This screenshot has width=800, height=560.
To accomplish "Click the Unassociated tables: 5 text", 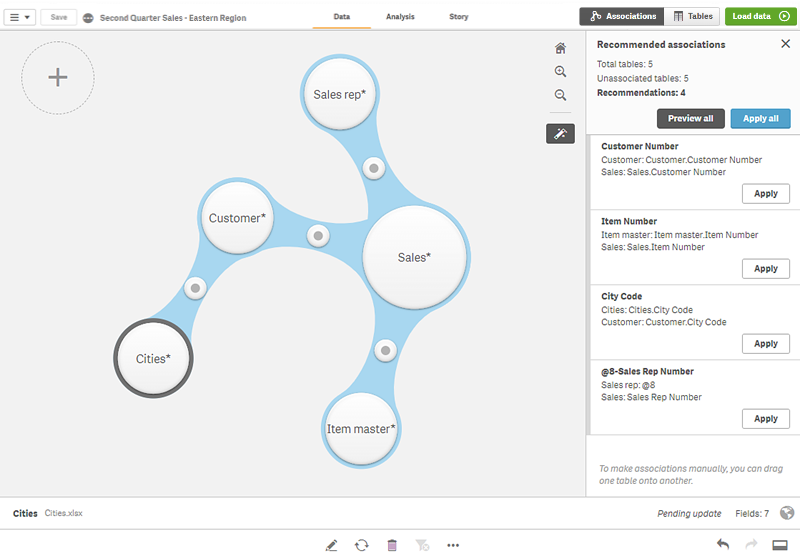I will tap(642, 79).
